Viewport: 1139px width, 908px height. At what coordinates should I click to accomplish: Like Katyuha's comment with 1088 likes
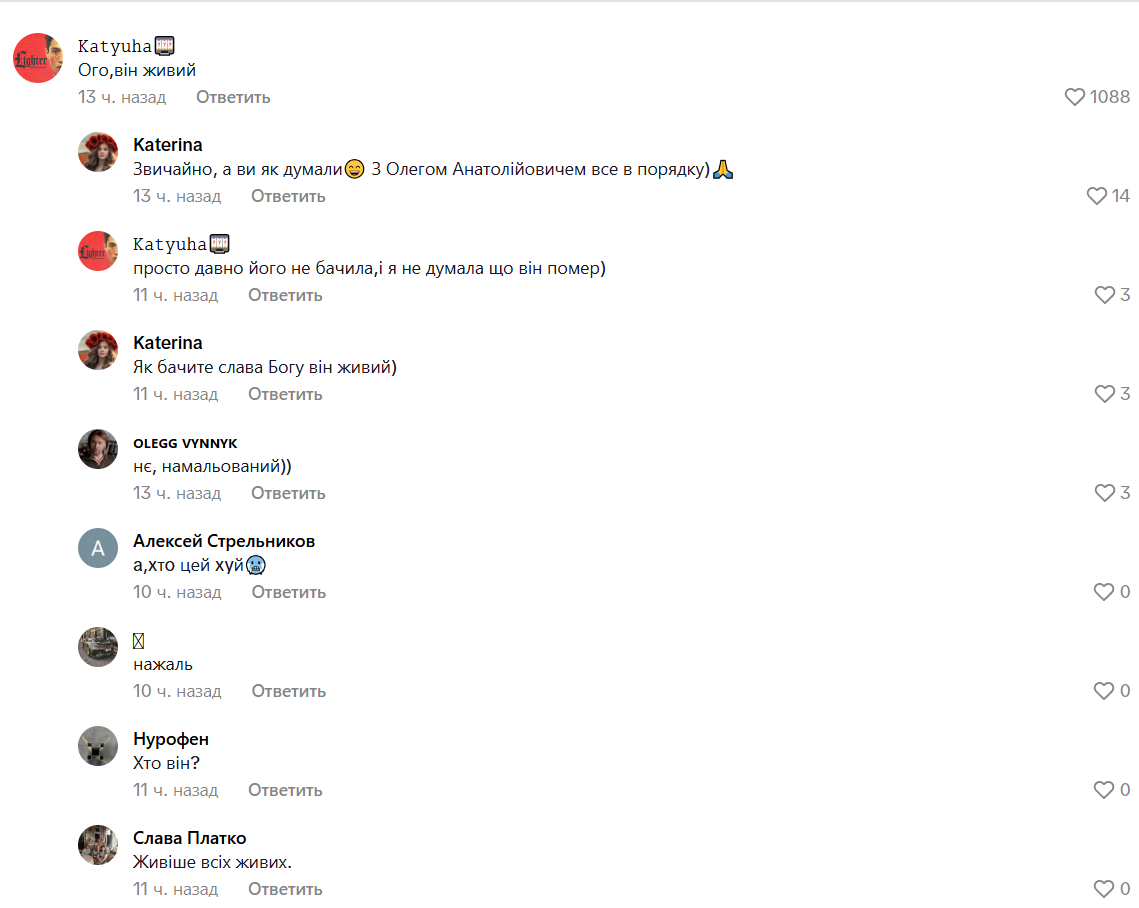(x=1074, y=97)
